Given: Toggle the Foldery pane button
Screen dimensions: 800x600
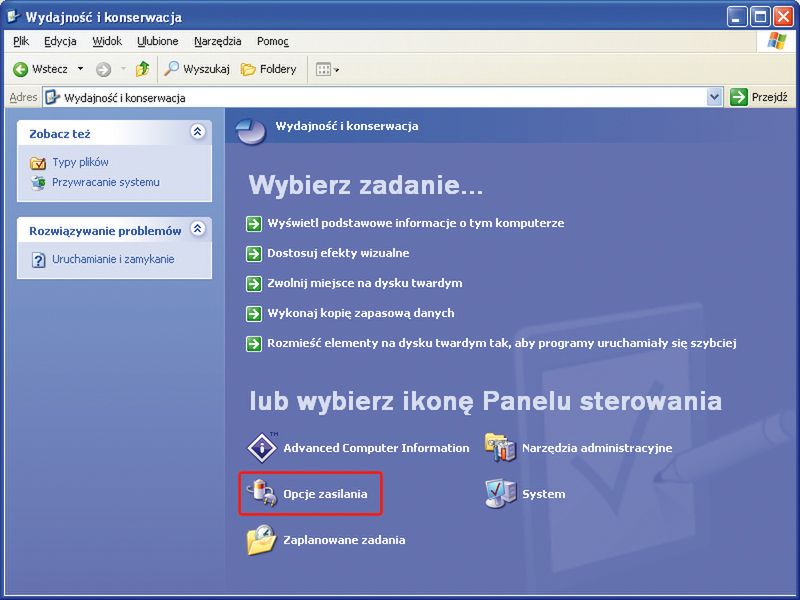Looking at the screenshot, I should pos(269,69).
